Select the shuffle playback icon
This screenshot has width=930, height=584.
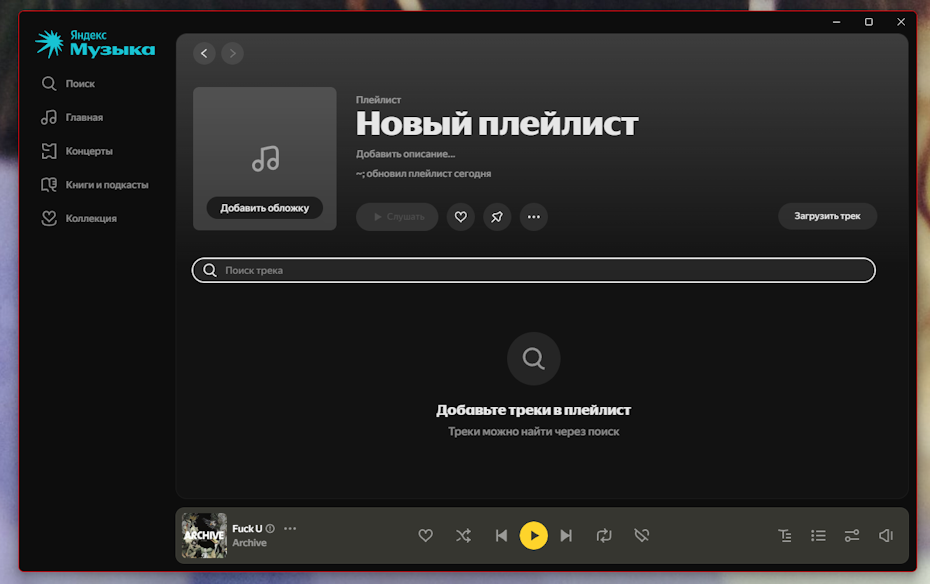[x=463, y=535]
